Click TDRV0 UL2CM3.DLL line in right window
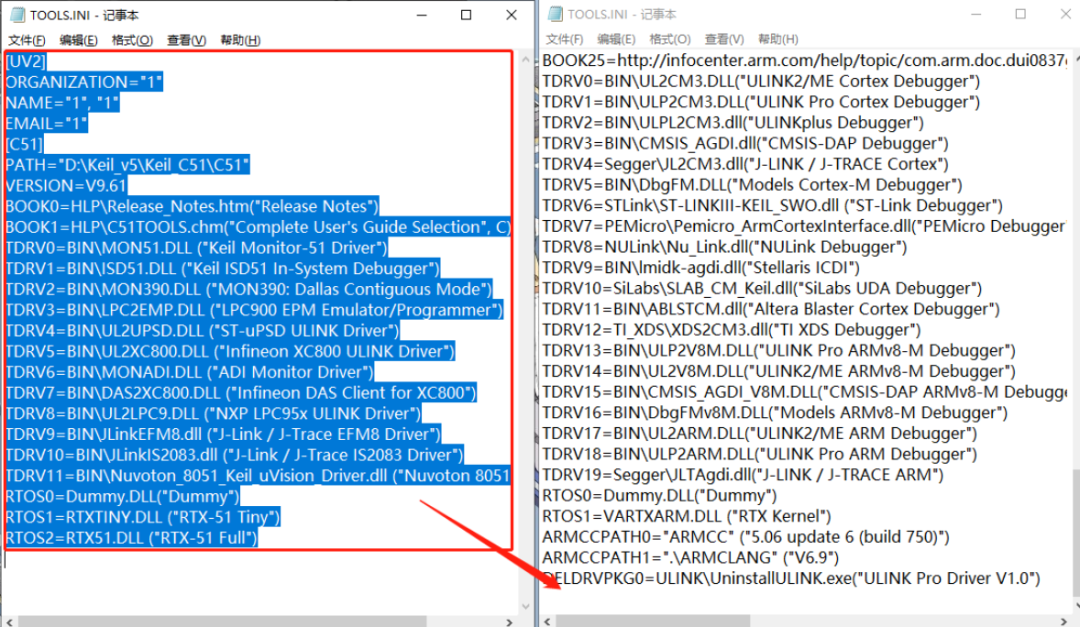Screen dimensions: 1080x627 pyautogui.click(x=761, y=81)
